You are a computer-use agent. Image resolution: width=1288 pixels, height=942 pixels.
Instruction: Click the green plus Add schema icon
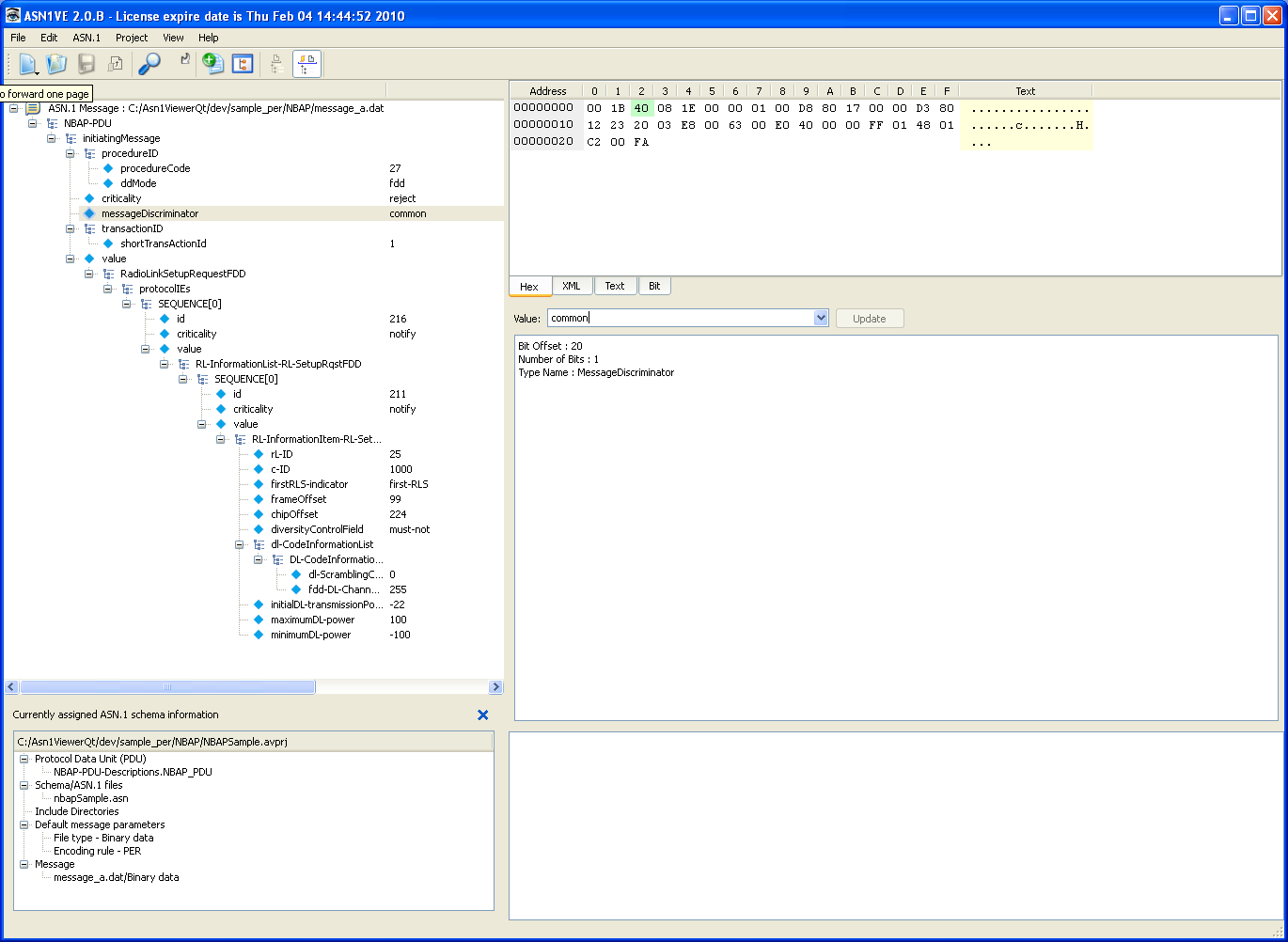click(212, 63)
